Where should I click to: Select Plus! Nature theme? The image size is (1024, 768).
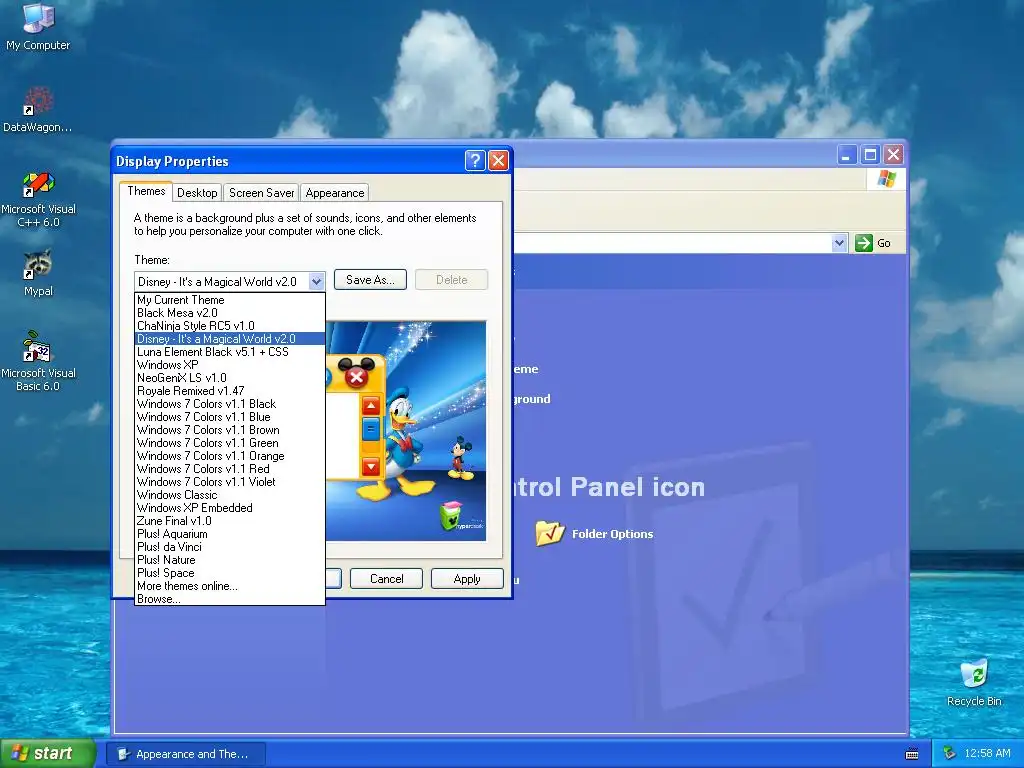pyautogui.click(x=230, y=560)
